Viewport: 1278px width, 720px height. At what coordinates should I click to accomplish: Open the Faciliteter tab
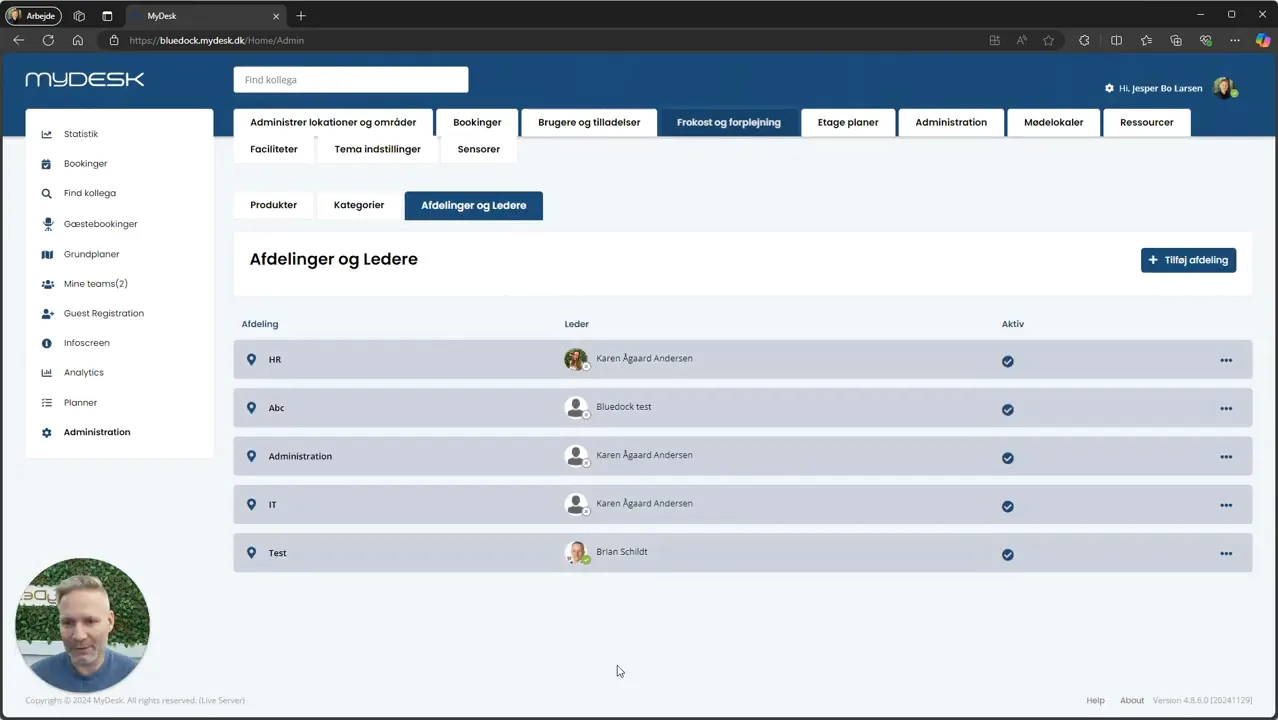click(x=274, y=149)
